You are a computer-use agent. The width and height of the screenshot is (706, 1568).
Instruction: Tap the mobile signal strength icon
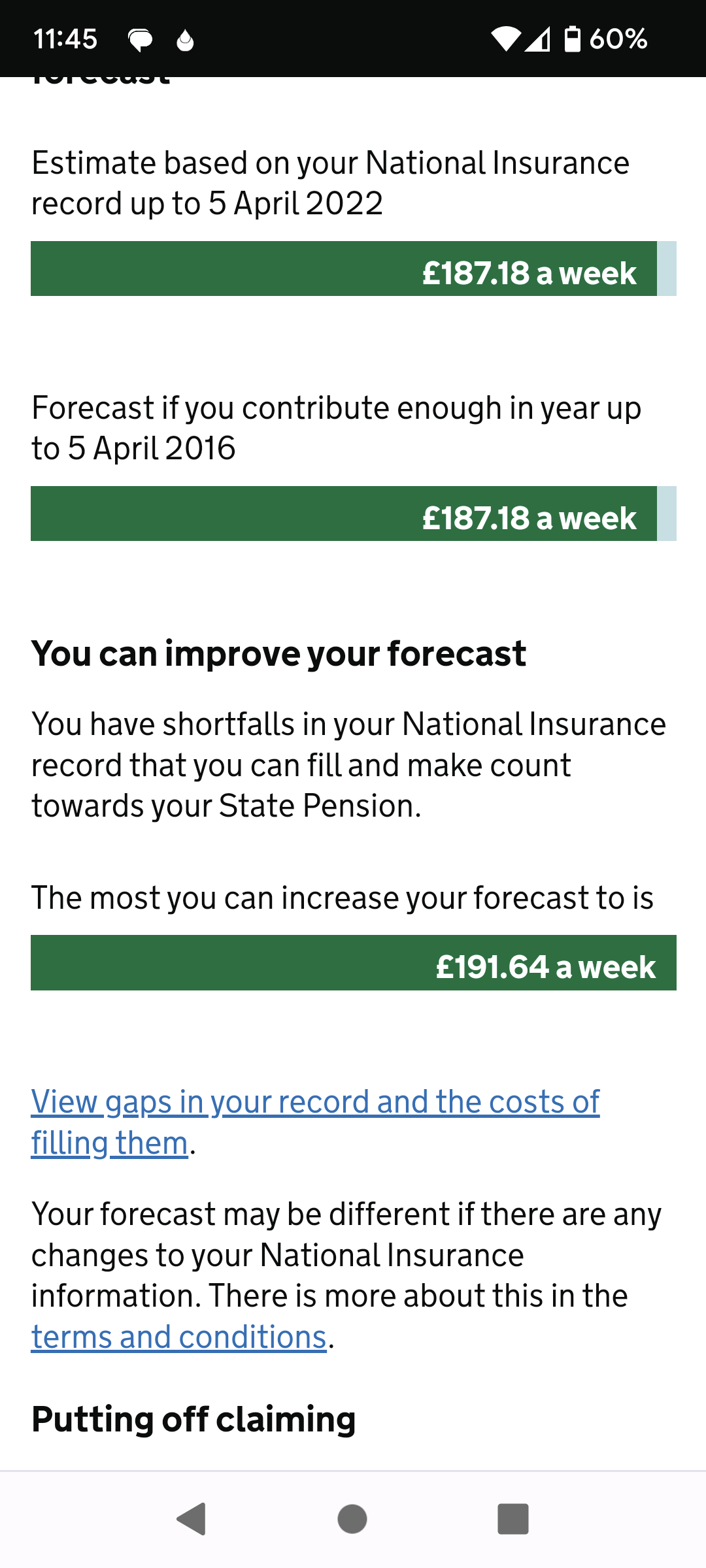[538, 39]
